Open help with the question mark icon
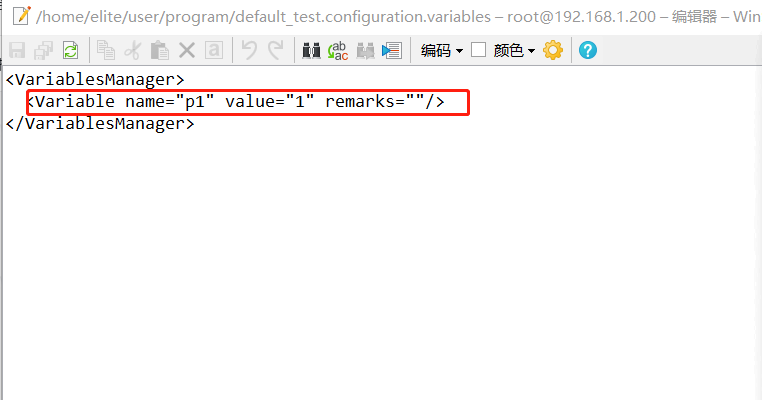 pyautogui.click(x=587, y=50)
